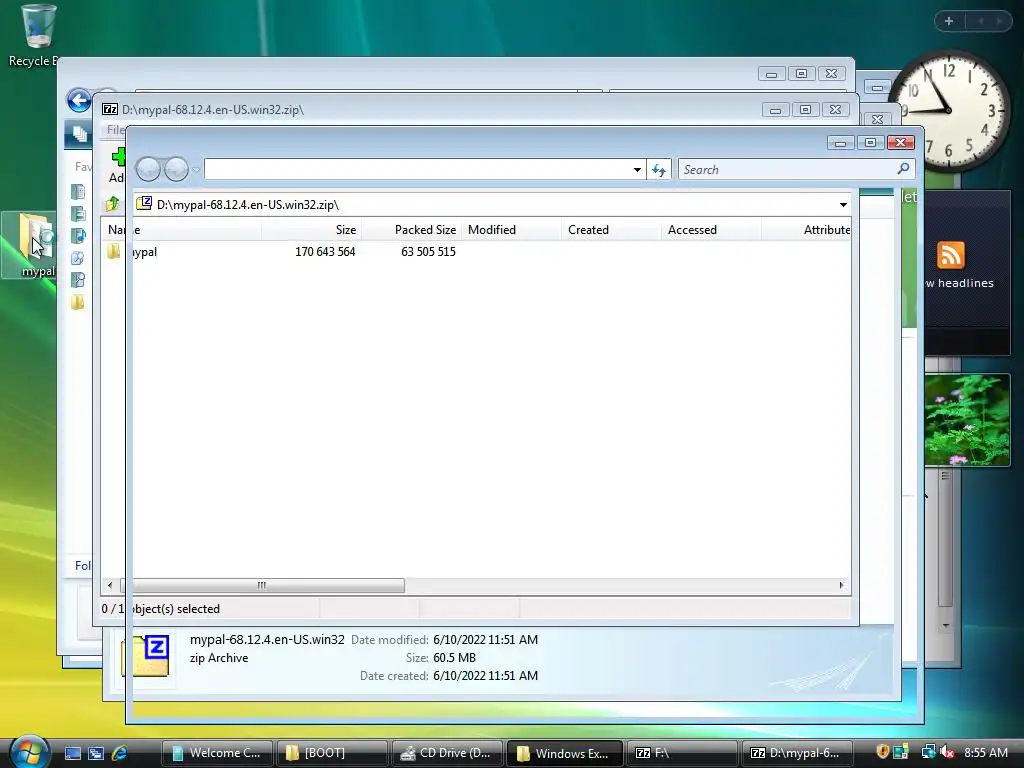Click the orange RSS feed icon
The height and width of the screenshot is (768, 1024).
(950, 255)
